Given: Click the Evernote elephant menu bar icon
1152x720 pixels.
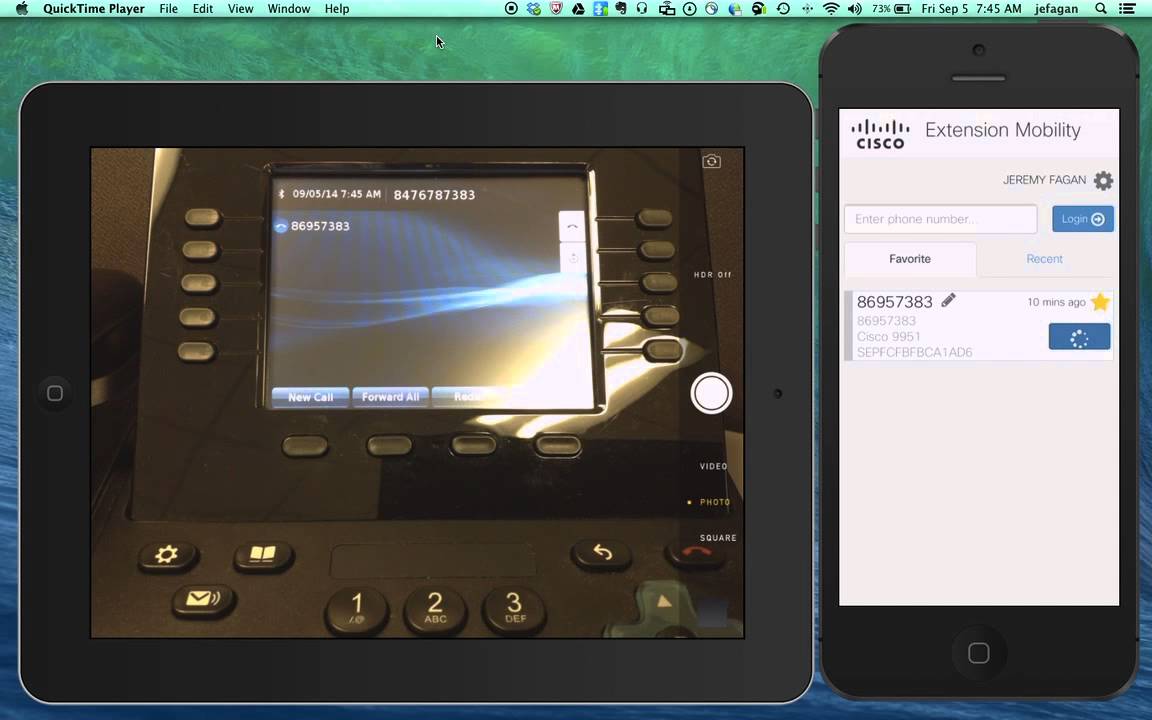Looking at the screenshot, I should click(621, 9).
